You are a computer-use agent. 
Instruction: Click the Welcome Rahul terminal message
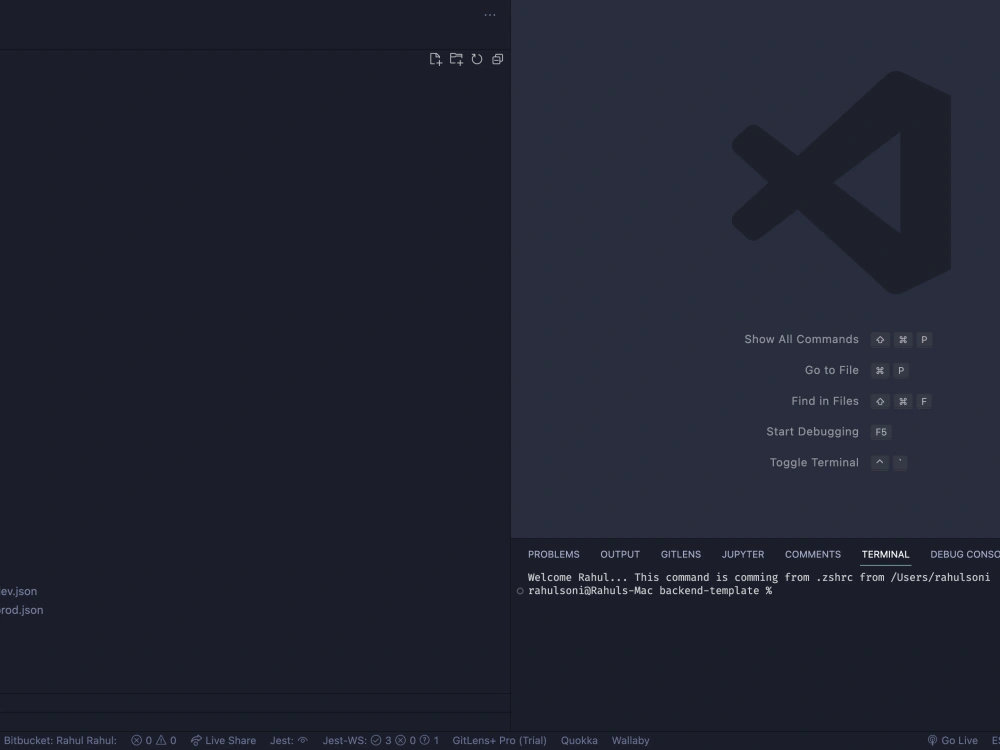click(759, 577)
